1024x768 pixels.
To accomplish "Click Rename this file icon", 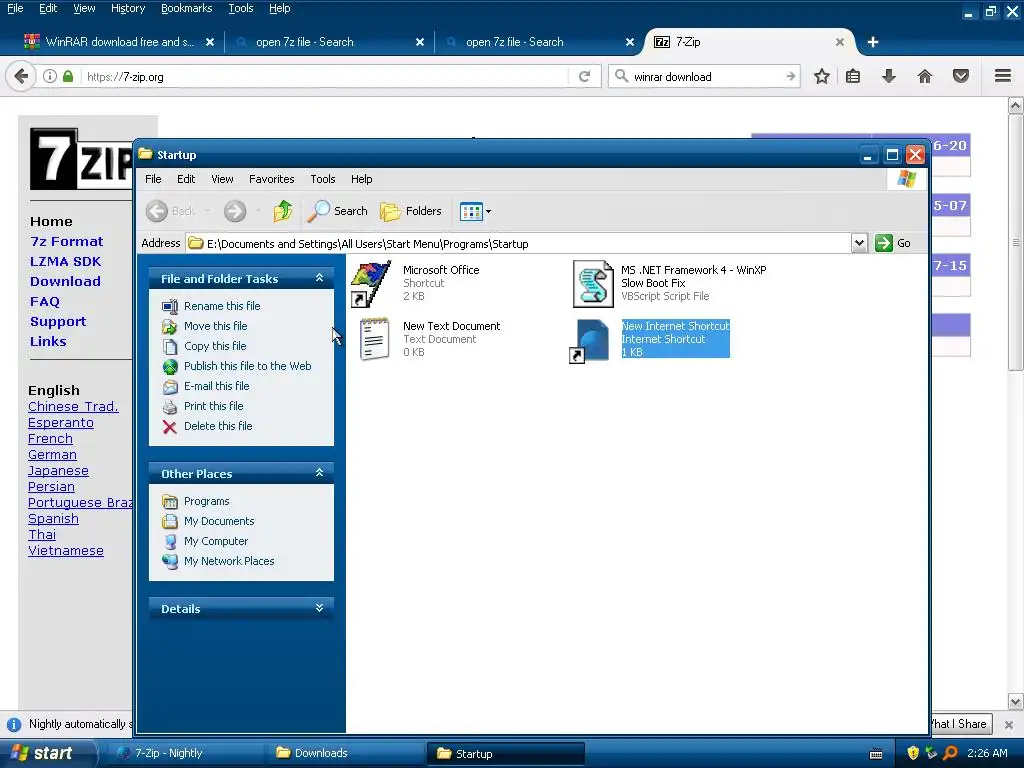I will pyautogui.click(x=170, y=306).
